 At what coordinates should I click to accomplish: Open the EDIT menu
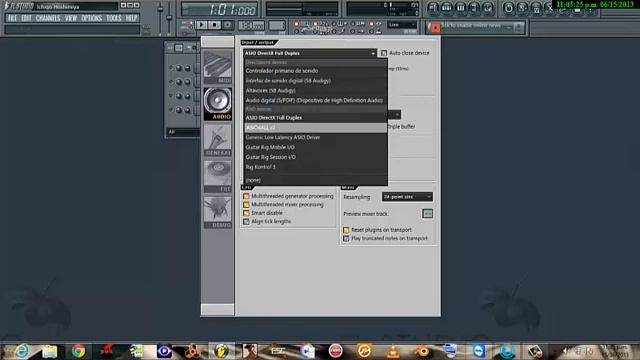(x=26, y=18)
